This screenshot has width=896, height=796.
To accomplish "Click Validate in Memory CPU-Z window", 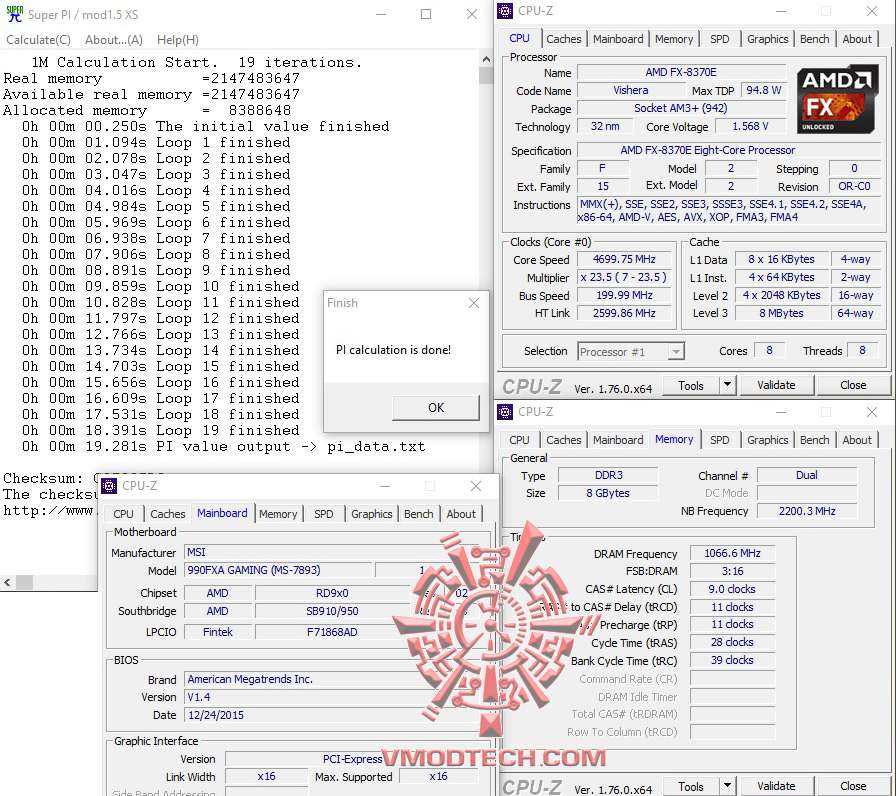I will click(776, 786).
